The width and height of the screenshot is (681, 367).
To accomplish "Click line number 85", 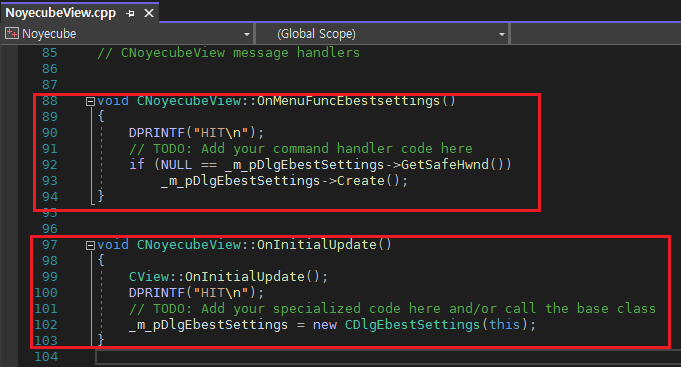I will [x=50, y=53].
